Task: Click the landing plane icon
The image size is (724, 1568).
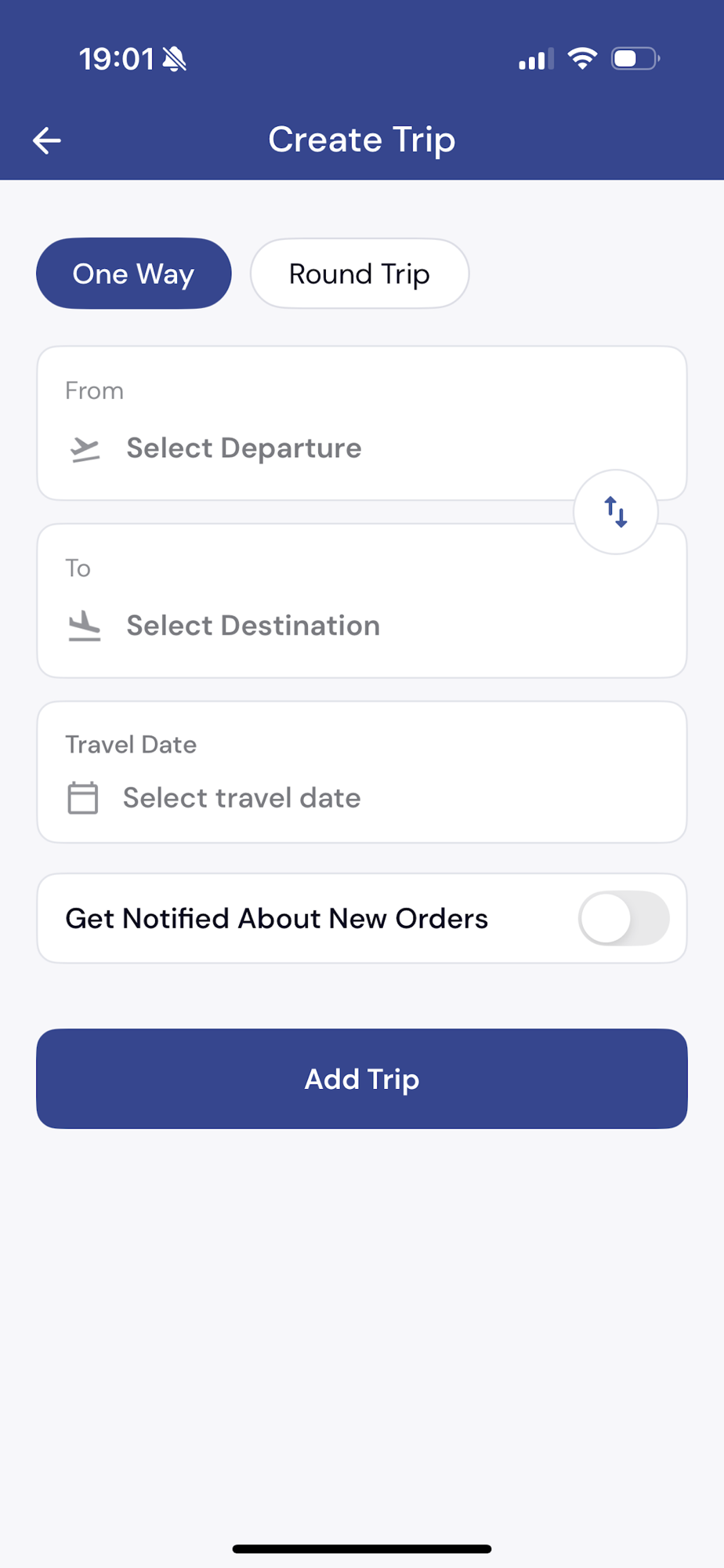Action: (85, 626)
